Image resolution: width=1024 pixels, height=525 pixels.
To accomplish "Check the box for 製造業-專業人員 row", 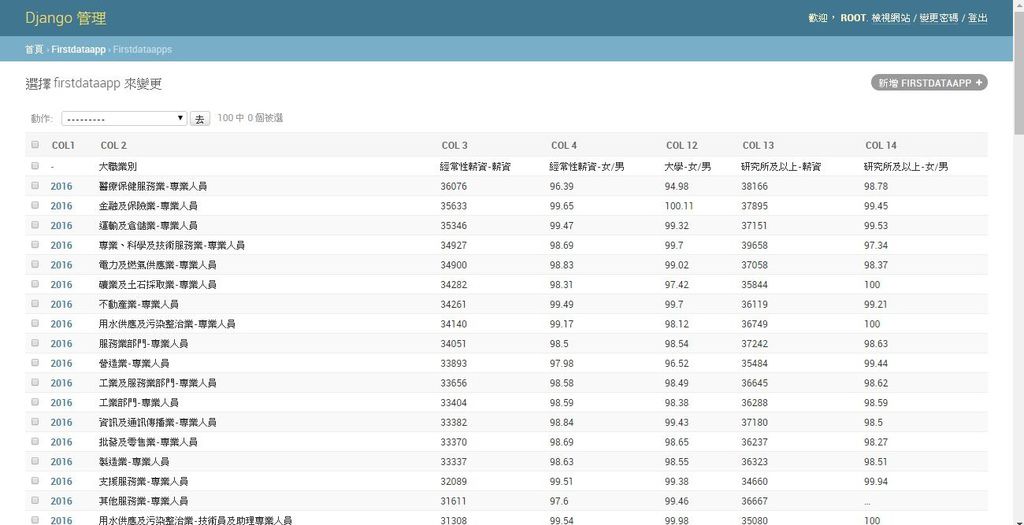I will click(35, 461).
